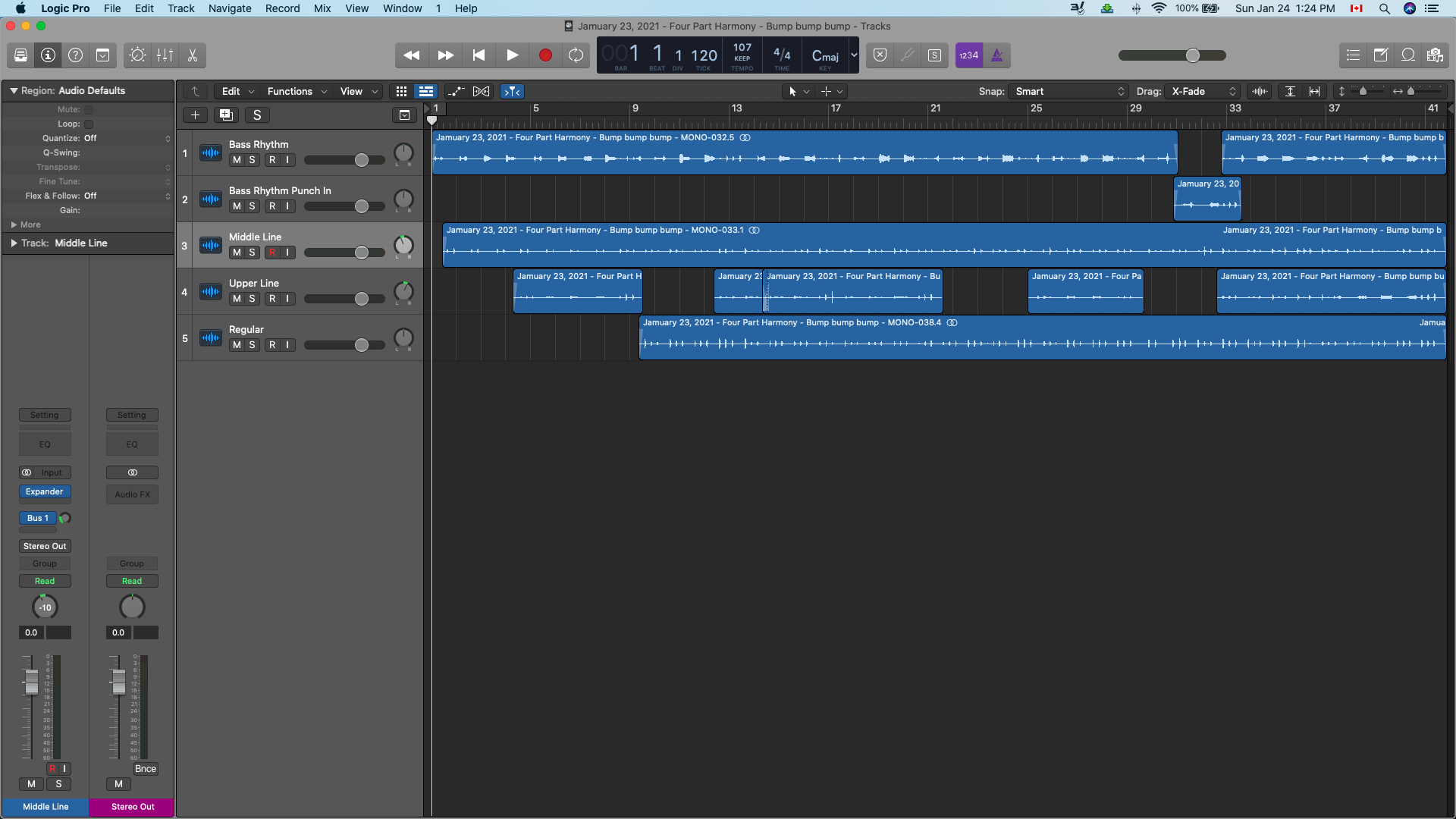Open the Functions dropdown menu

pos(297,92)
